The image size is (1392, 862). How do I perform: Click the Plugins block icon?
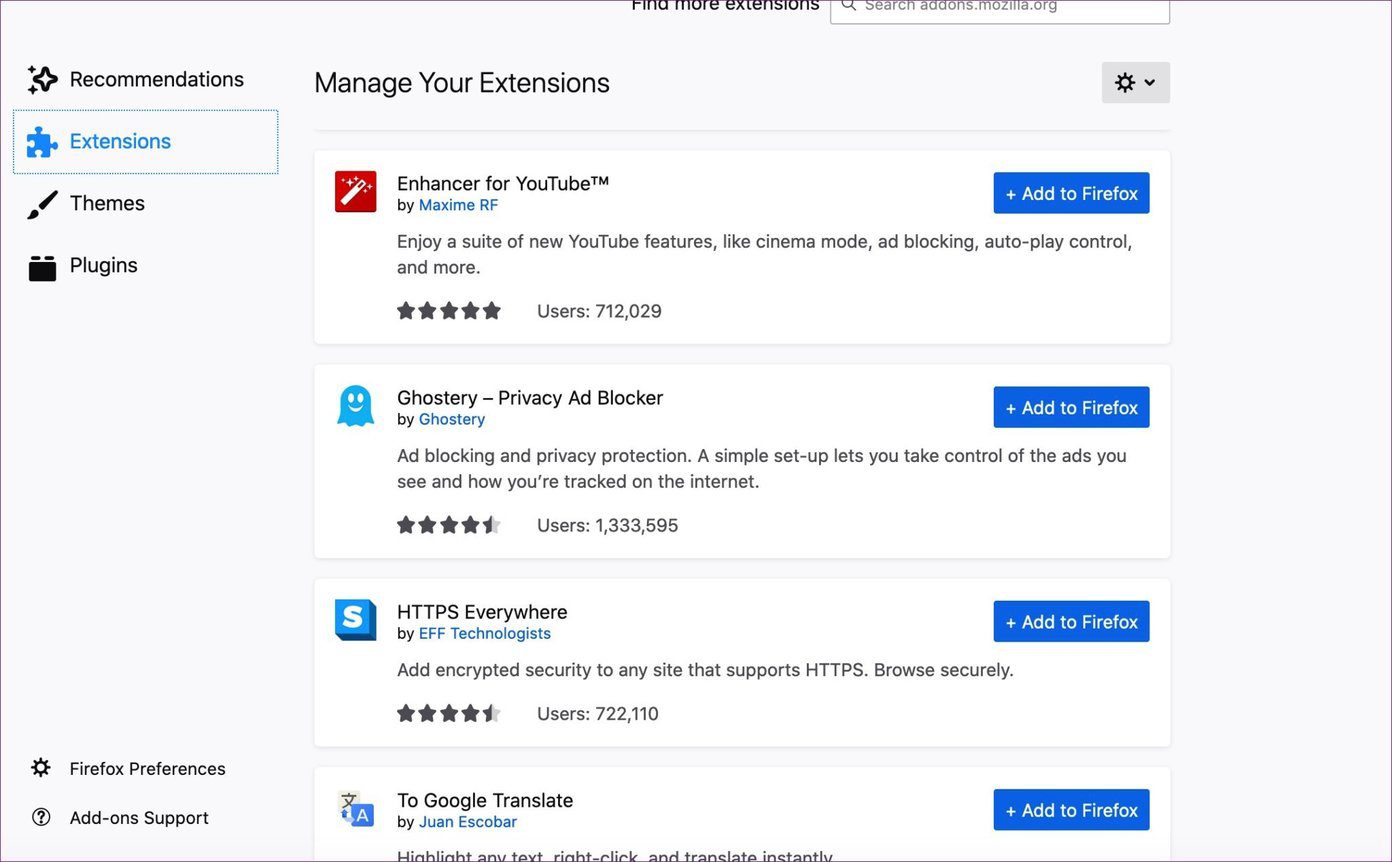coord(42,267)
